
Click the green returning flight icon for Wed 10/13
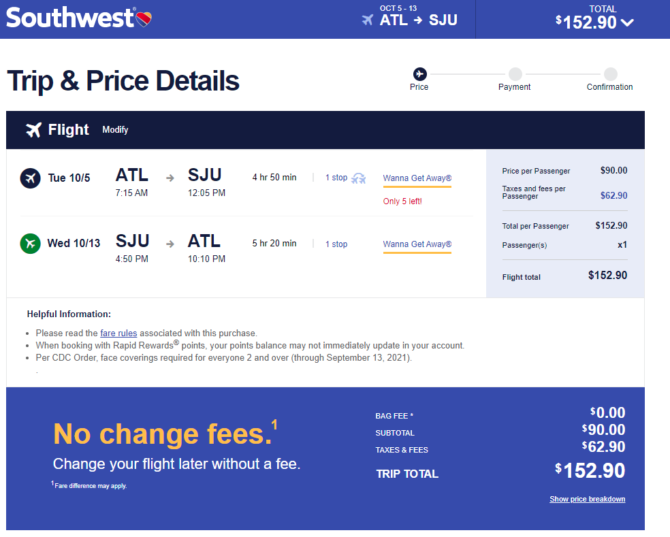coord(30,244)
